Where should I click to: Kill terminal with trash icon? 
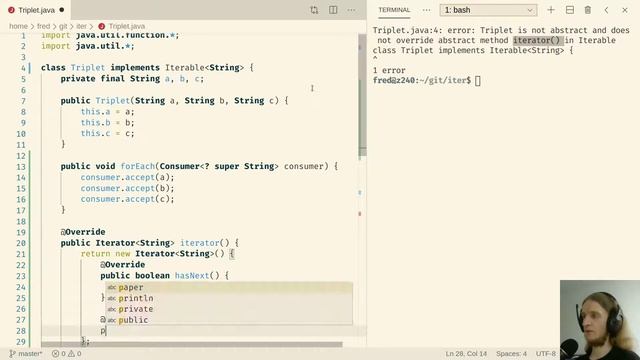pos(588,10)
